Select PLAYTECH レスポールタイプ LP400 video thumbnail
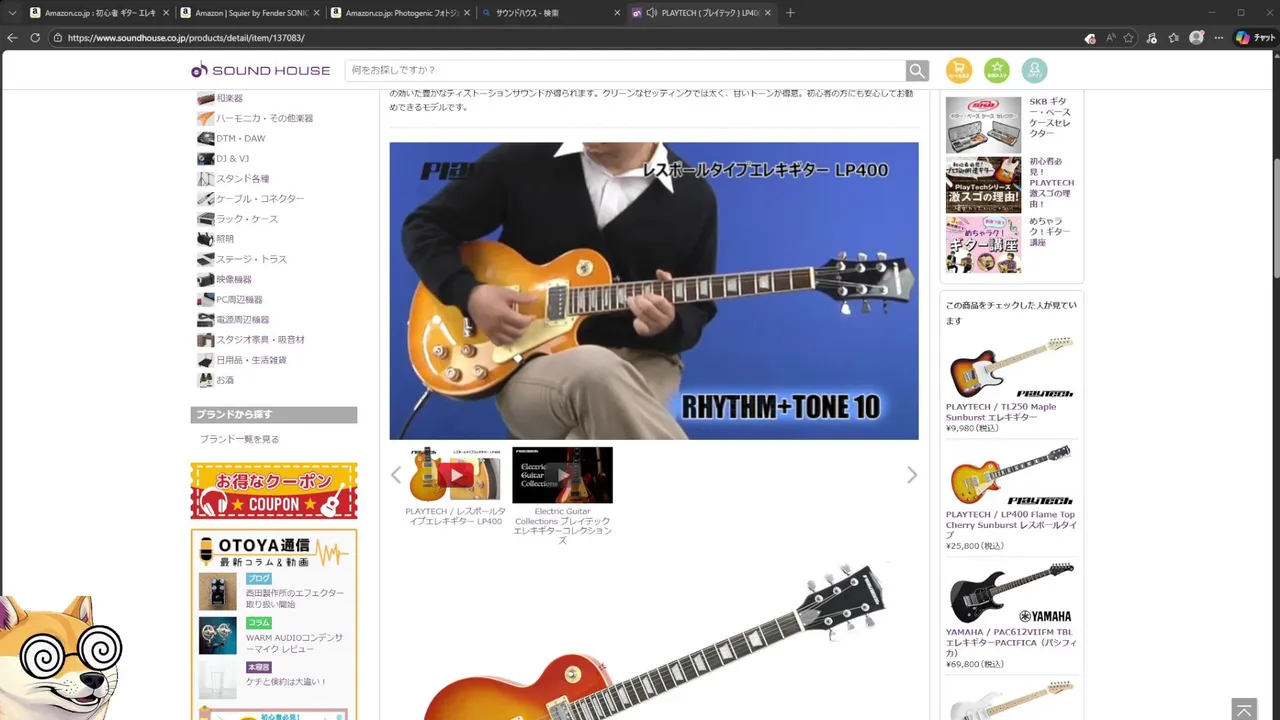The width and height of the screenshot is (1280, 720). (455, 475)
